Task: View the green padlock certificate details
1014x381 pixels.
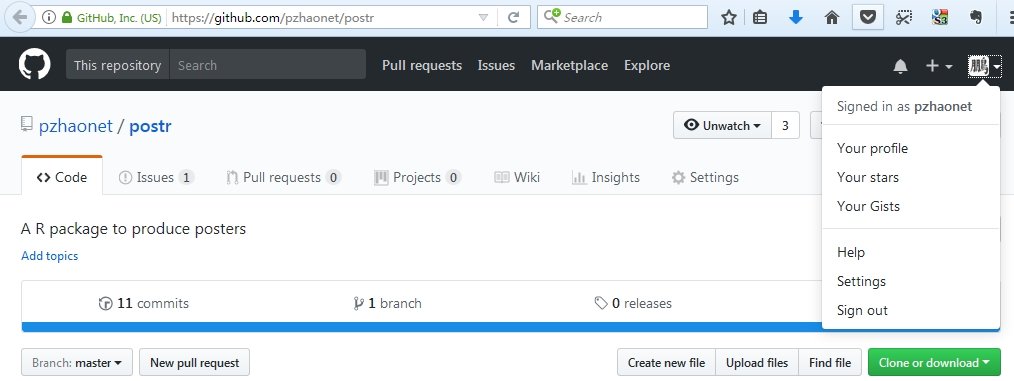Action: tap(66, 17)
